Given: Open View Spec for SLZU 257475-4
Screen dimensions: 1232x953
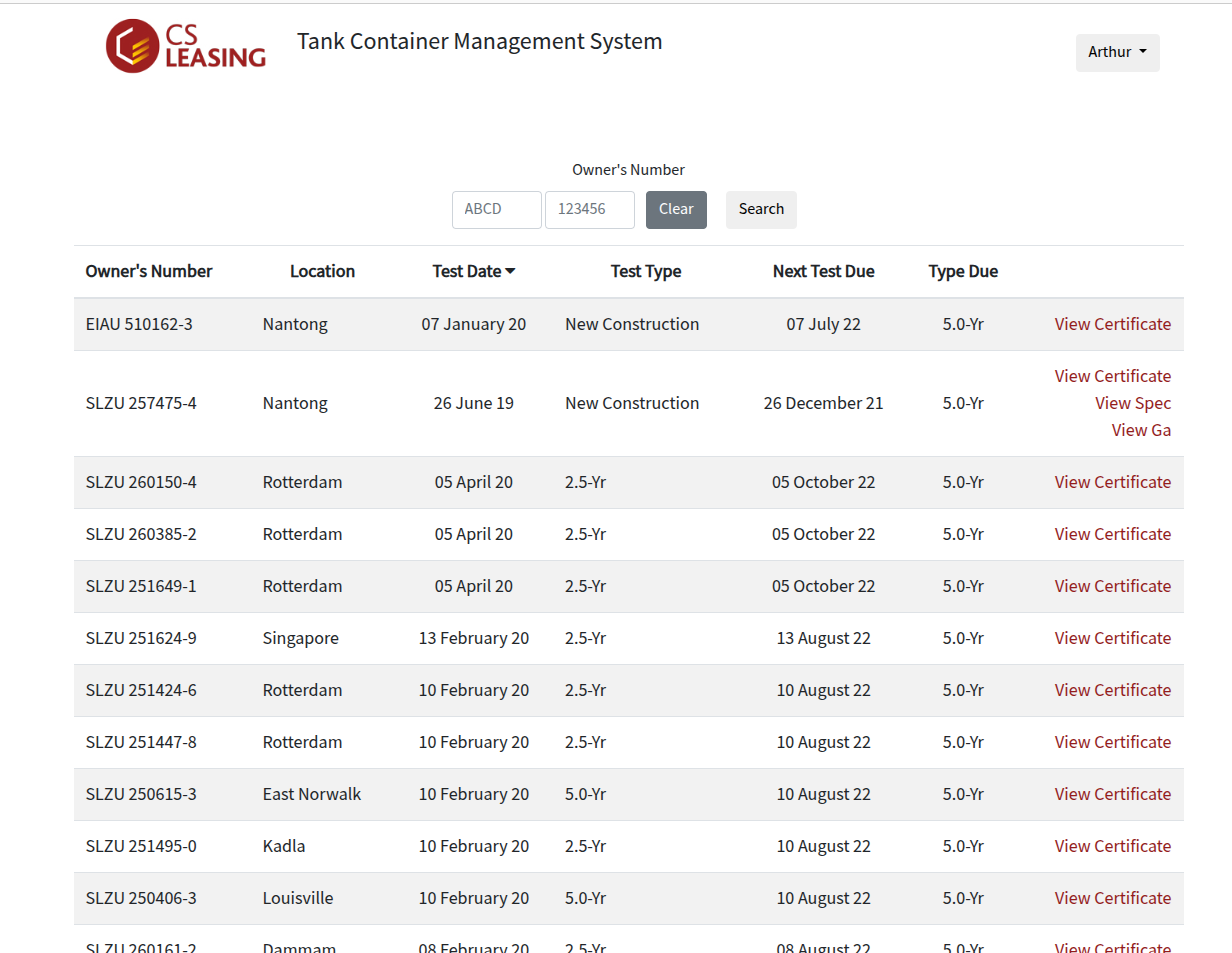Looking at the screenshot, I should click(1133, 403).
